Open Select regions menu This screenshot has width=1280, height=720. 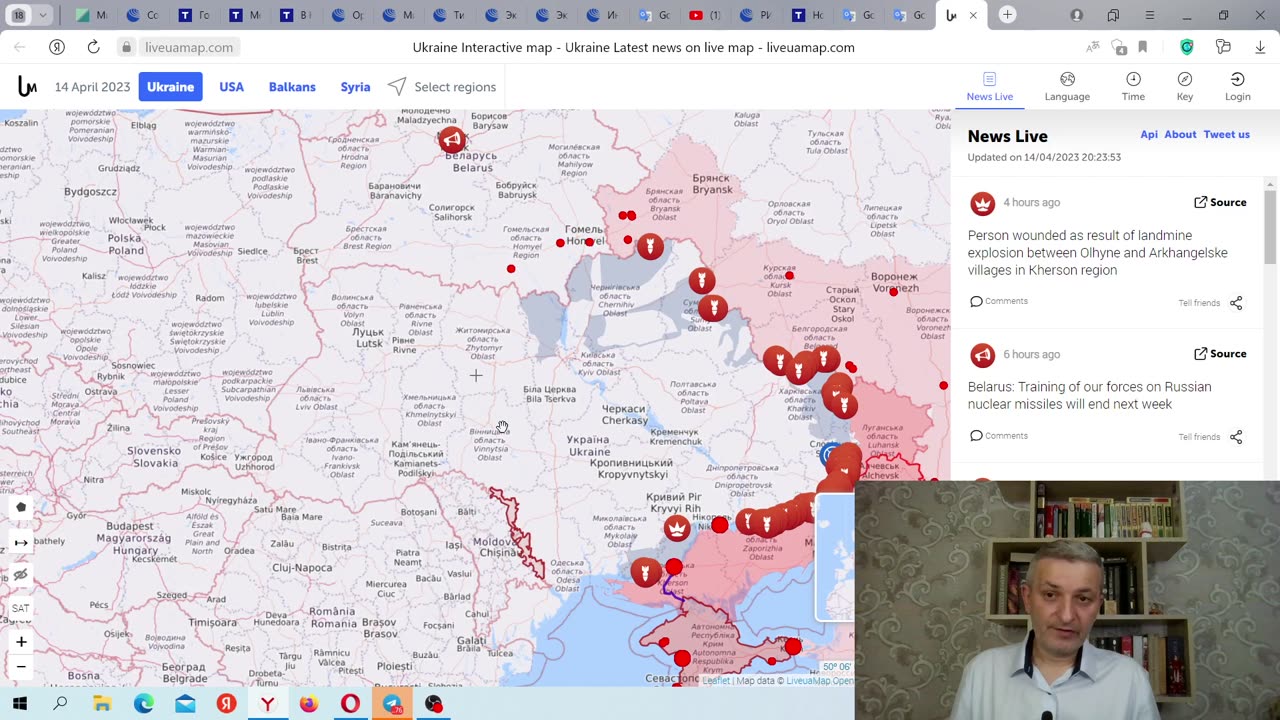point(442,87)
